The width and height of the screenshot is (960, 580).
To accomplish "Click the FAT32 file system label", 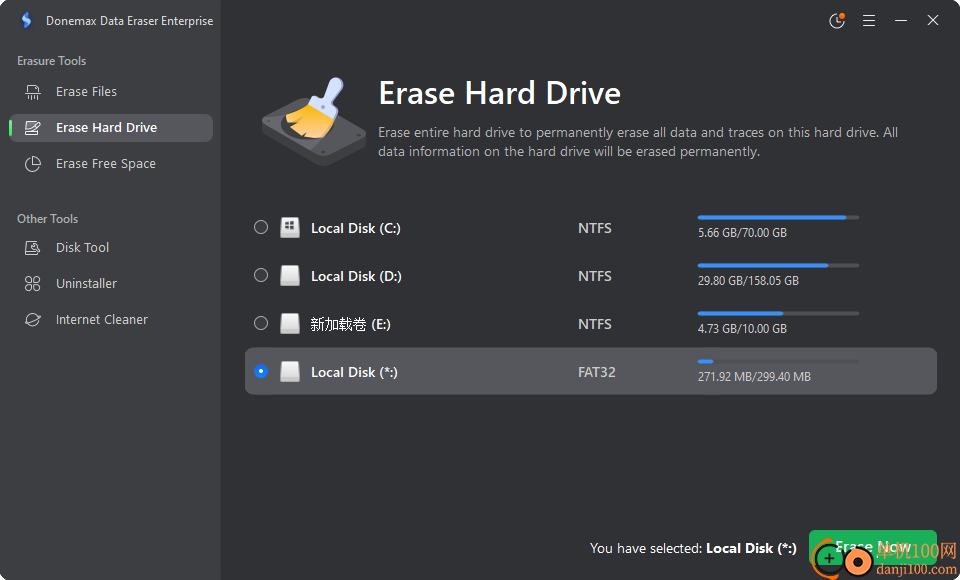I will [x=597, y=372].
